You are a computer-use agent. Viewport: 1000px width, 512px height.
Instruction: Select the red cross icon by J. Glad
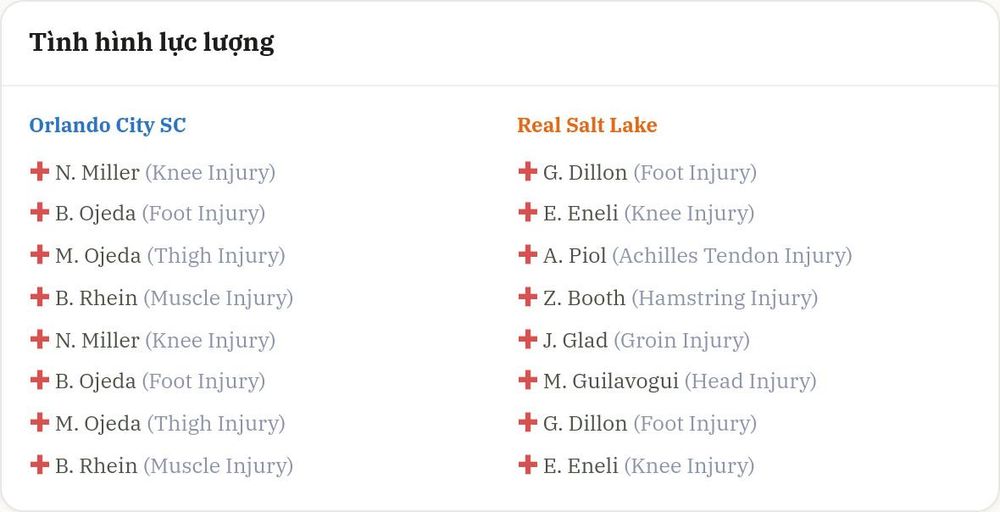[527, 339]
